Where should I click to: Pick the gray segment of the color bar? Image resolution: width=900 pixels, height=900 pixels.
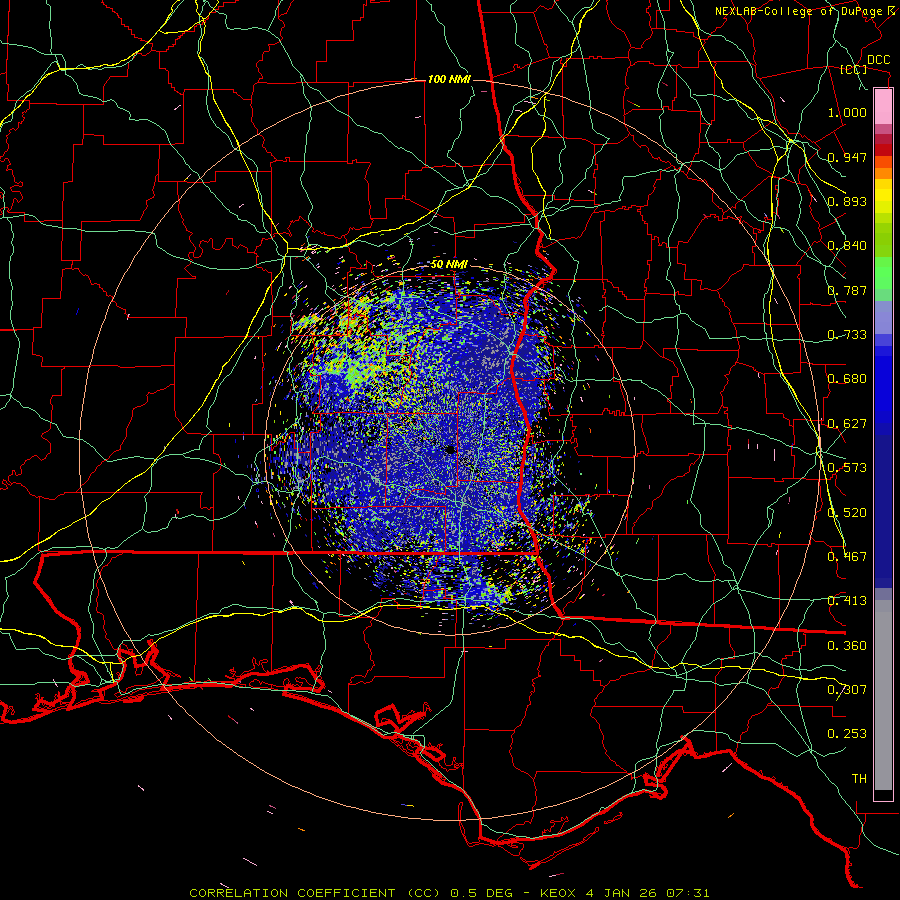[883, 695]
